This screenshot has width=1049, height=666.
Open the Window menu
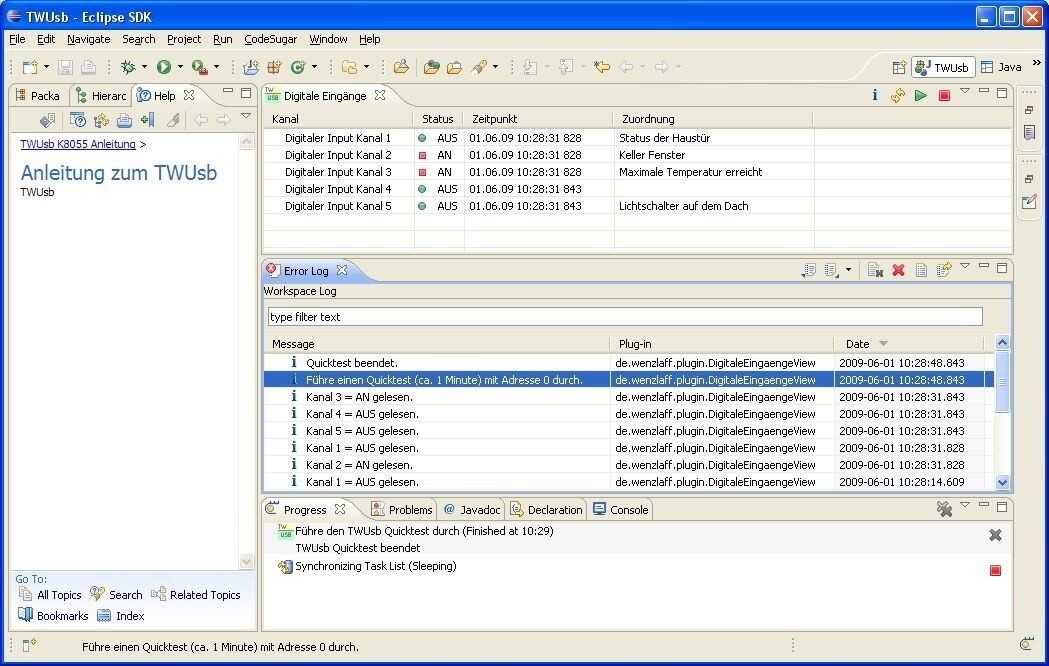click(x=328, y=39)
